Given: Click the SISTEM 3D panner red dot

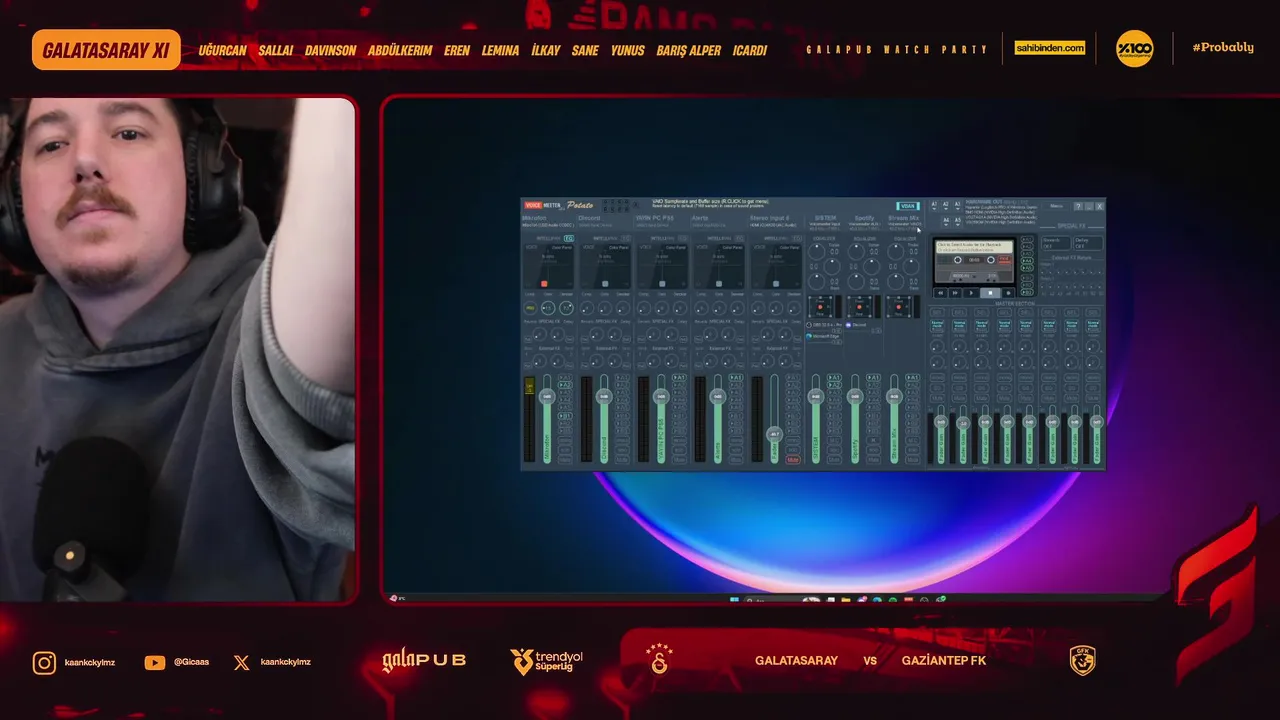Looking at the screenshot, I should pyautogui.click(x=820, y=307).
